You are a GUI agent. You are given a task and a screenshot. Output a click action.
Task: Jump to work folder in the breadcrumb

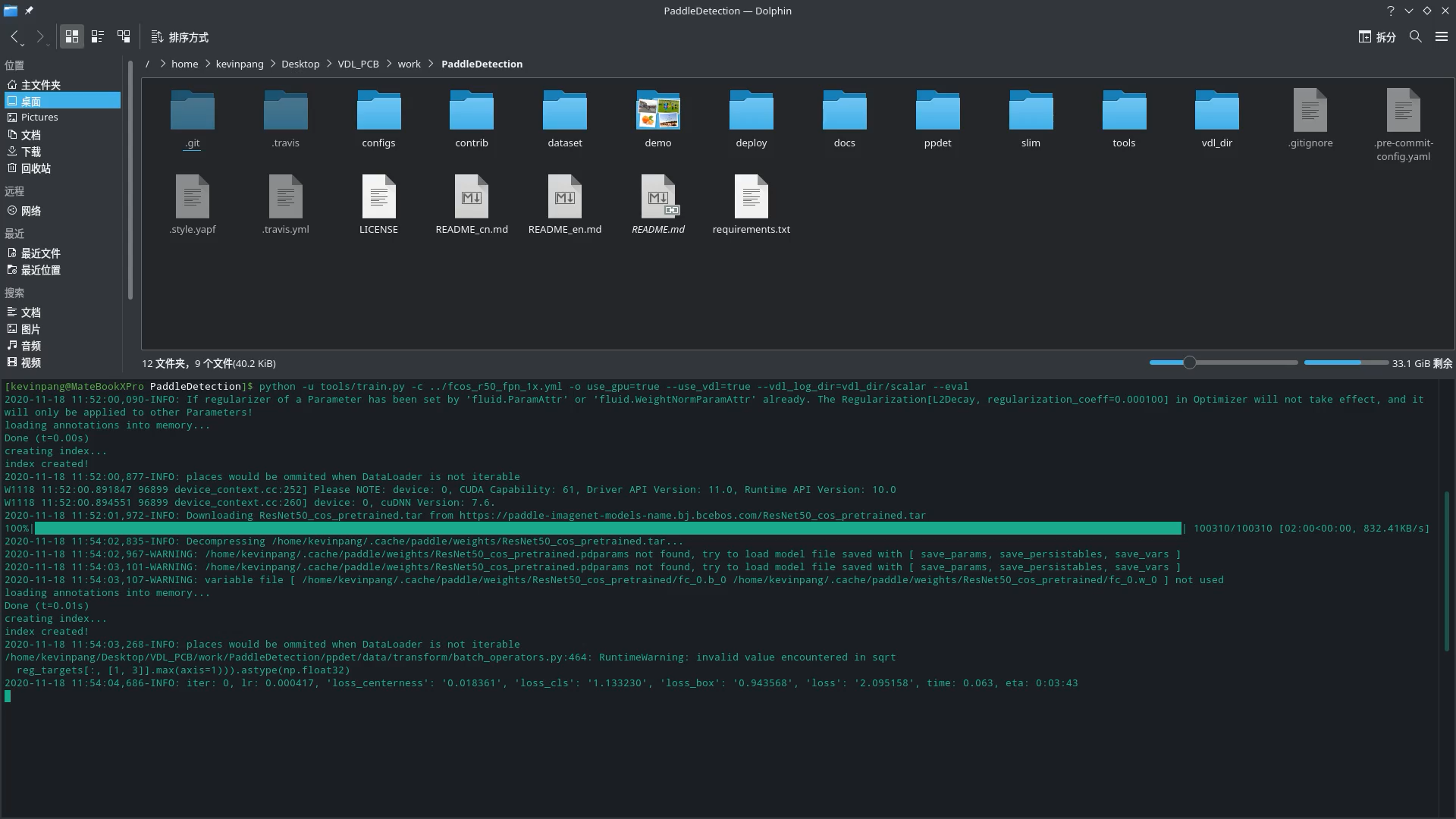coord(409,64)
